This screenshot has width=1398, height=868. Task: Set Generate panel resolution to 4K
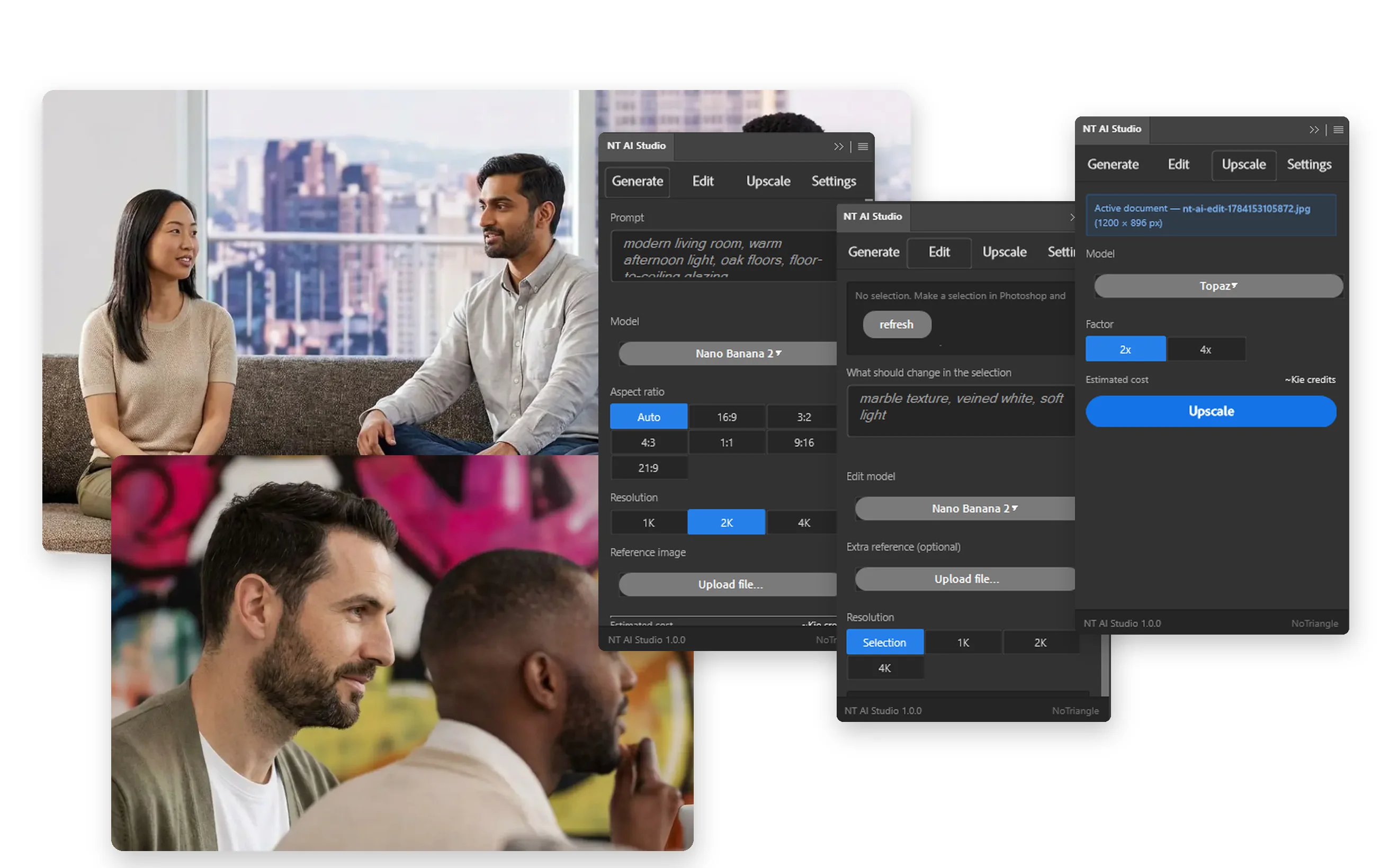[803, 522]
